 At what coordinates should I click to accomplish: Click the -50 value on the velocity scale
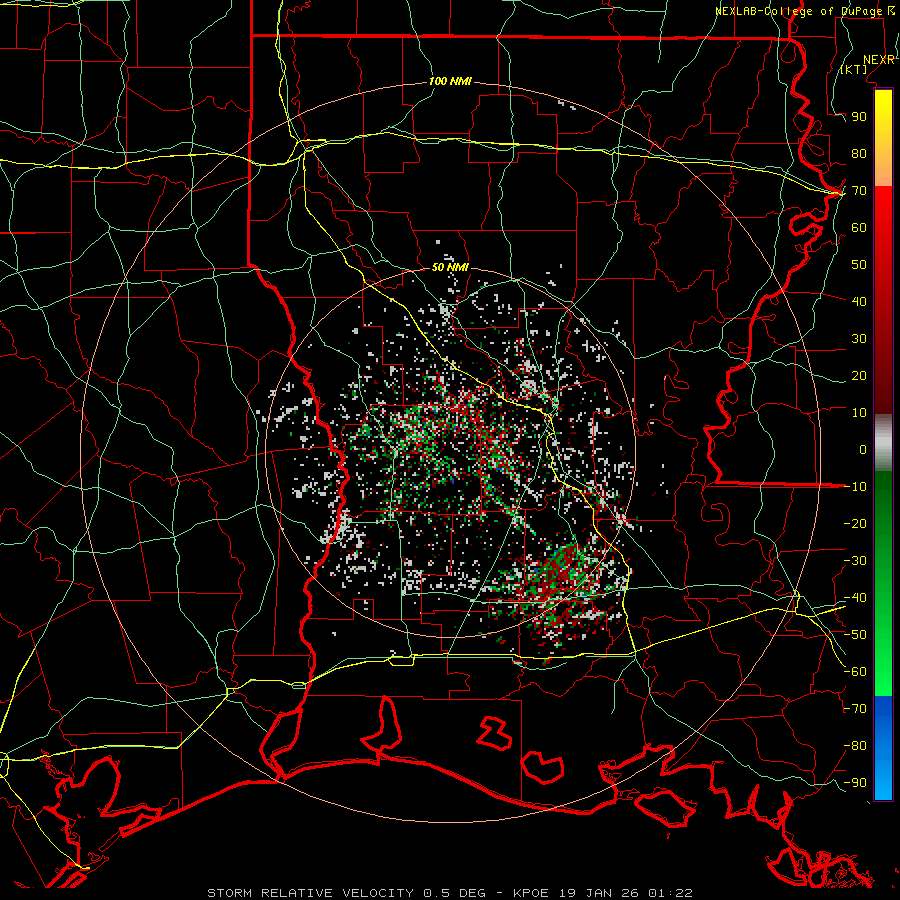855,635
